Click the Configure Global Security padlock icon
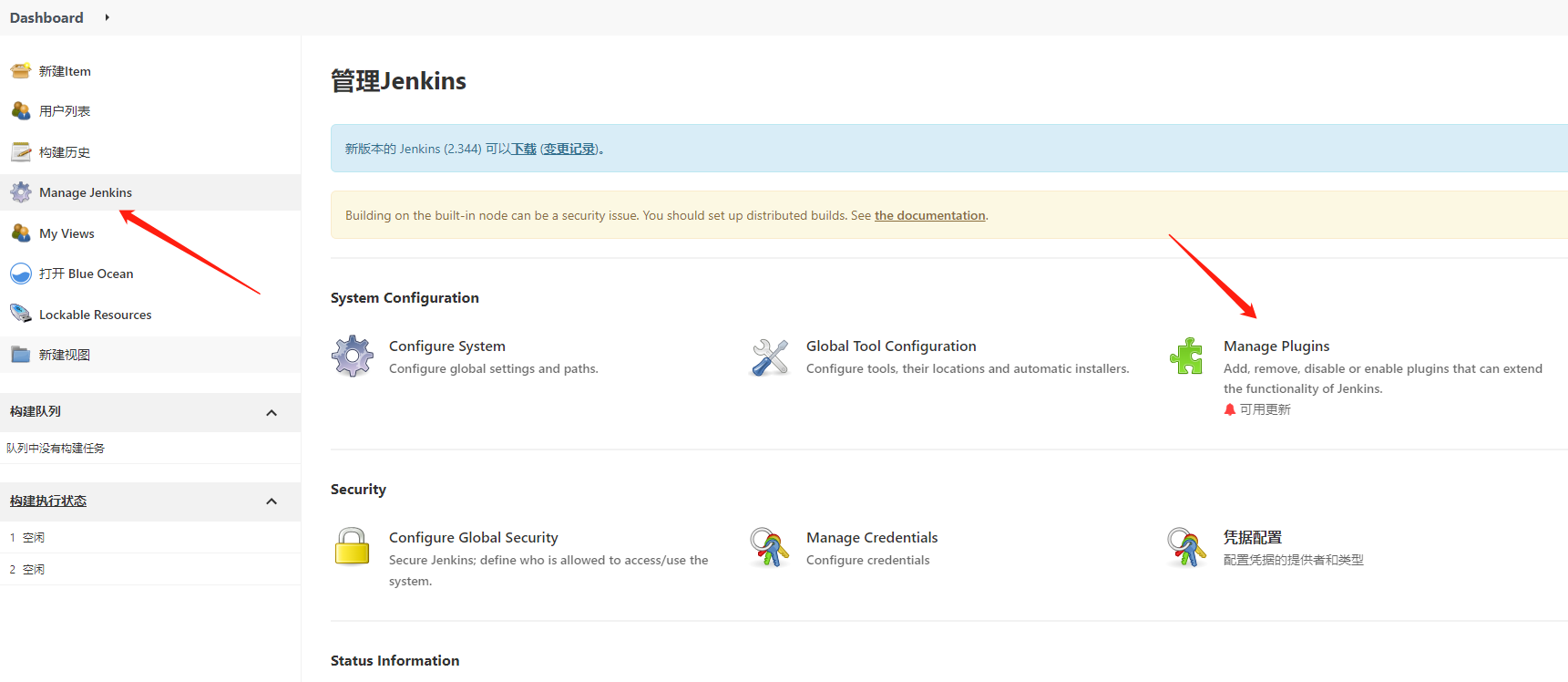Image resolution: width=1568 pixels, height=682 pixels. pos(353,547)
